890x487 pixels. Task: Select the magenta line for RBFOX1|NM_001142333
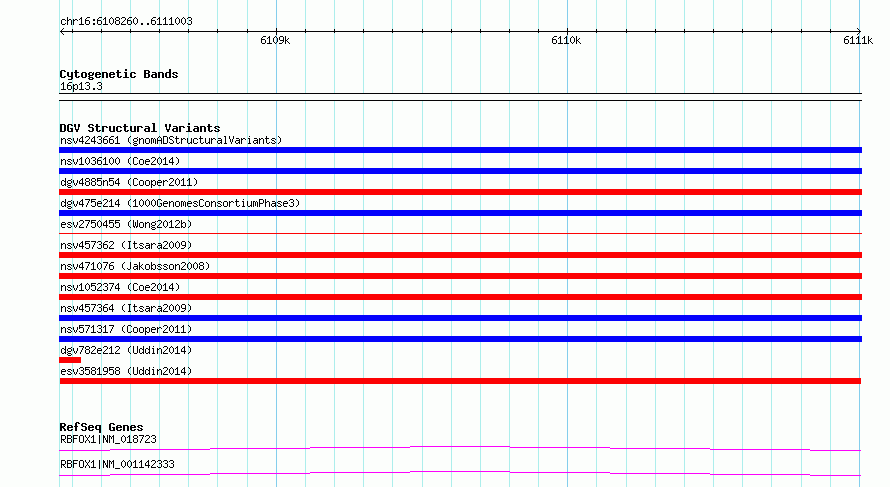coord(460,473)
